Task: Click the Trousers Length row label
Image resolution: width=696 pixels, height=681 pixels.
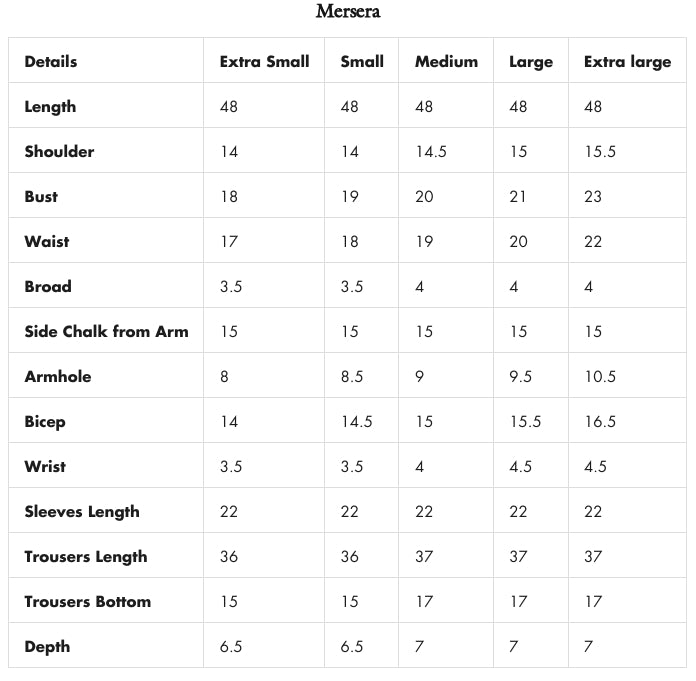Action: pyautogui.click(x=86, y=556)
